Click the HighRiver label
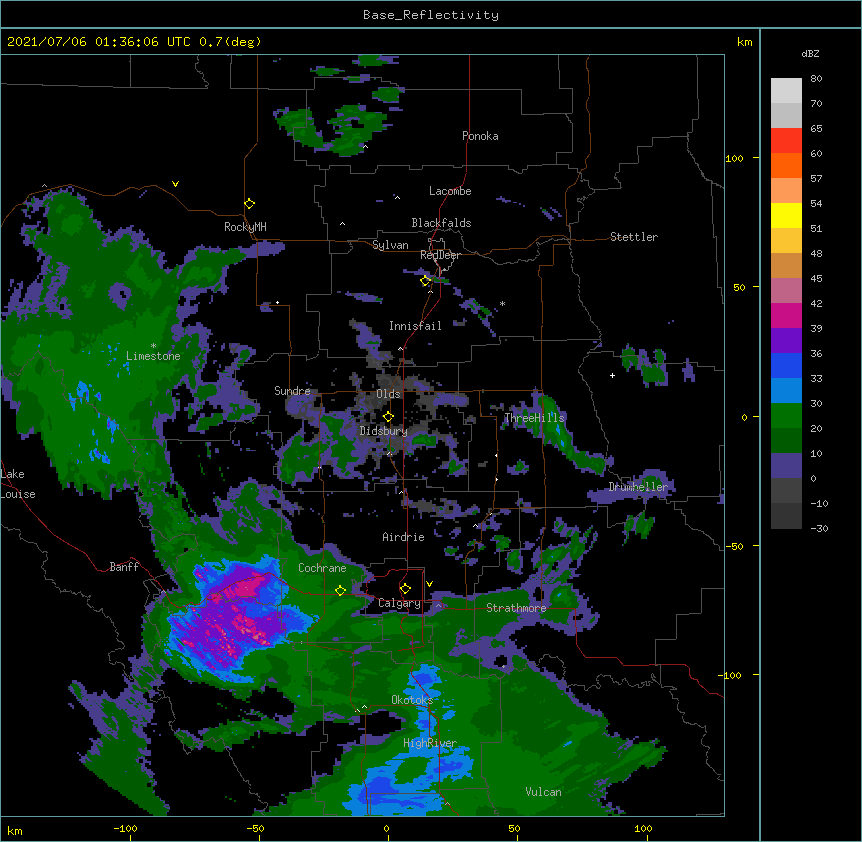862x842 pixels. [430, 743]
